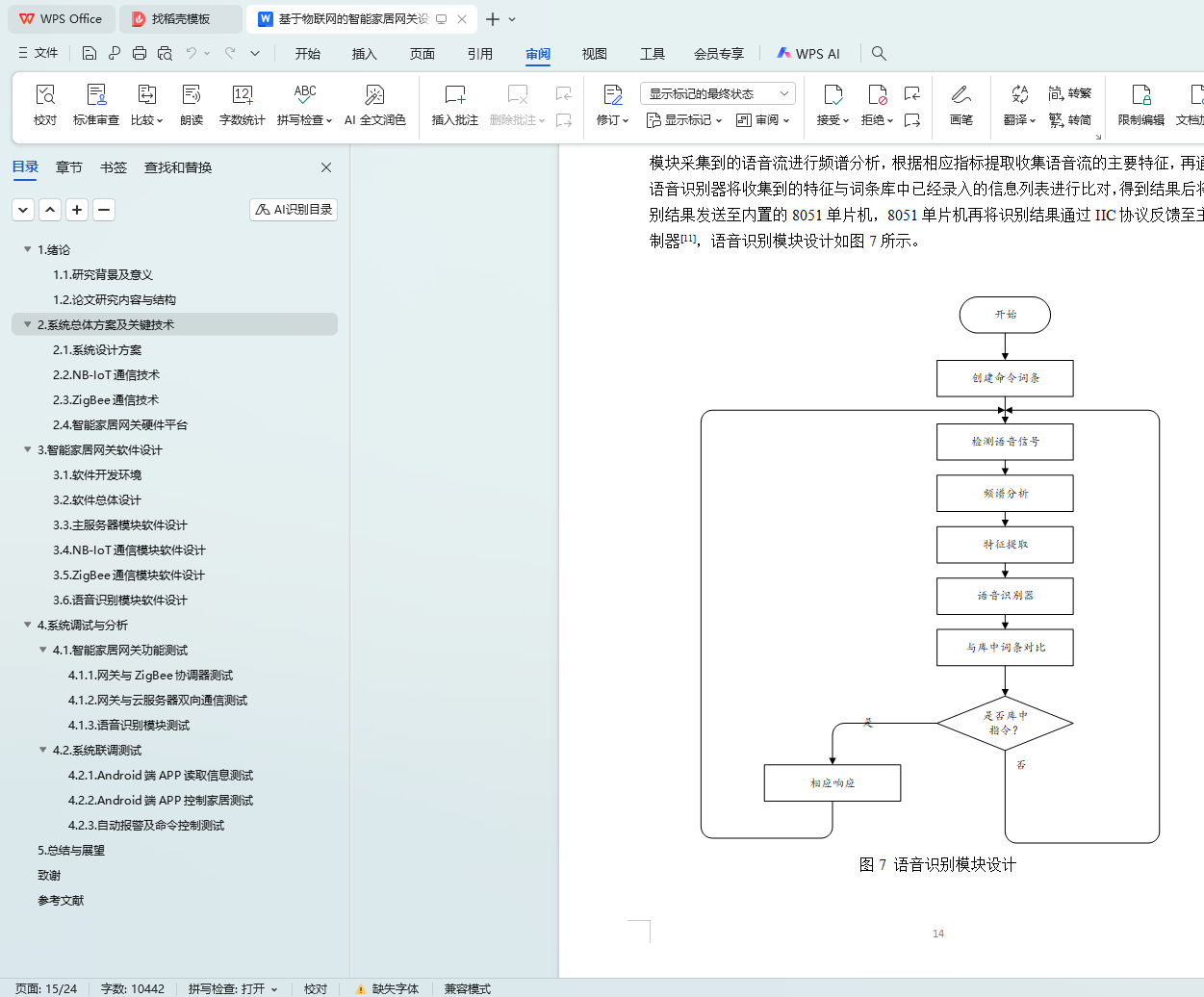Image resolution: width=1204 pixels, height=997 pixels.
Task: Jump to 4.1.3.语音识别模块测试 heading
Action: click(x=129, y=725)
